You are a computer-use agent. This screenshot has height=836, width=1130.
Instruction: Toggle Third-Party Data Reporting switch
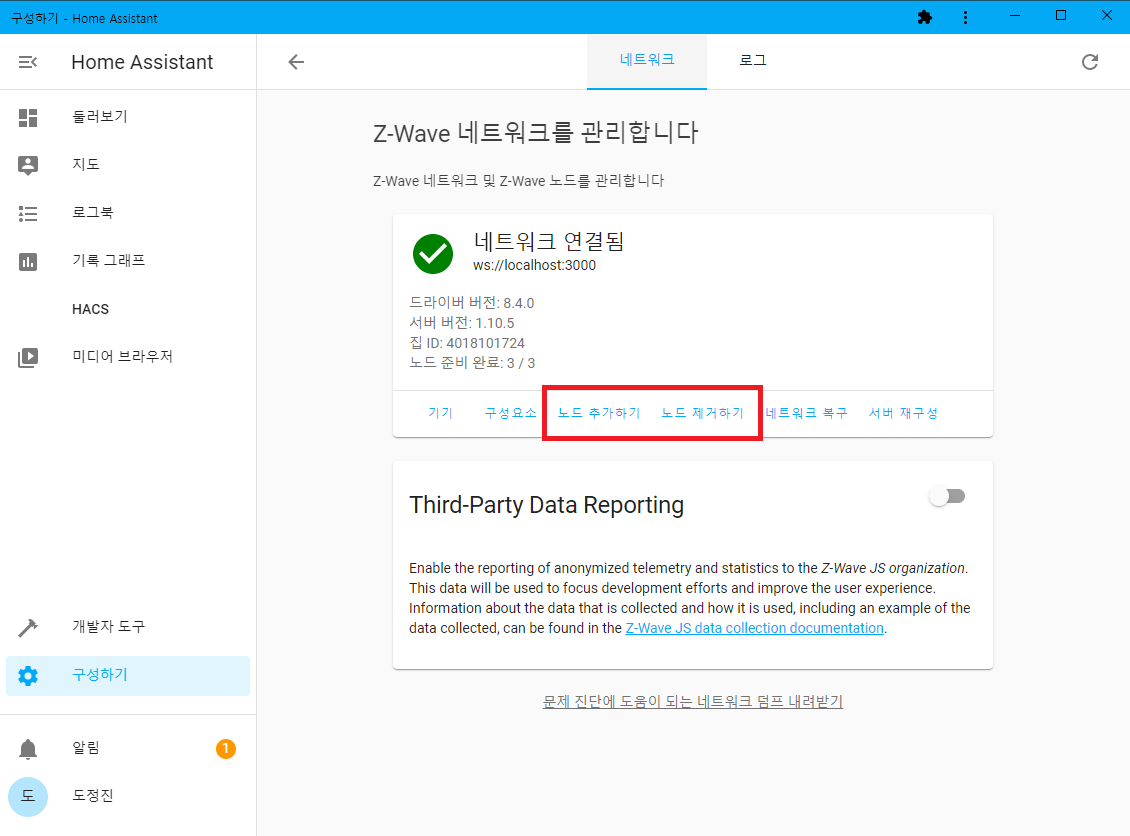[947, 496]
